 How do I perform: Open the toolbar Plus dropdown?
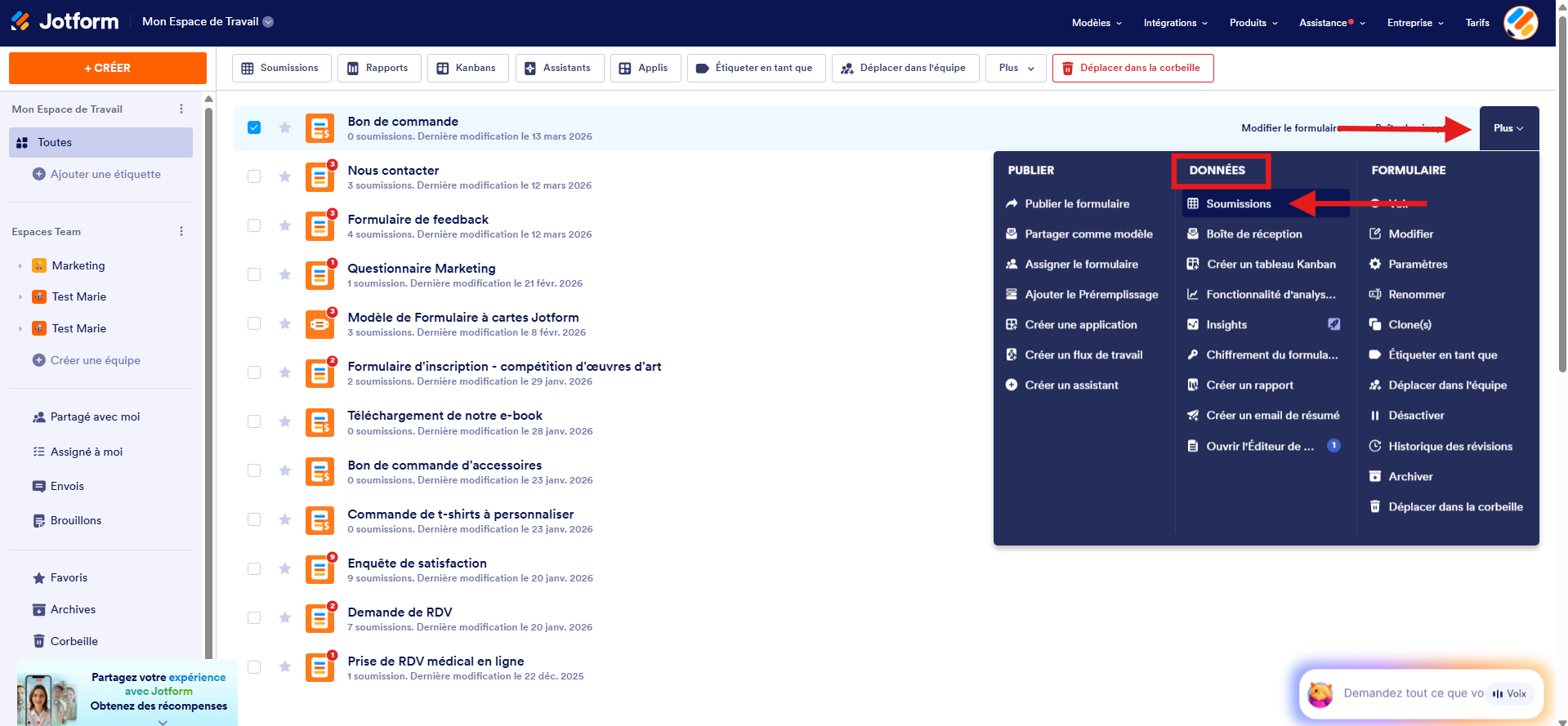pos(1016,68)
